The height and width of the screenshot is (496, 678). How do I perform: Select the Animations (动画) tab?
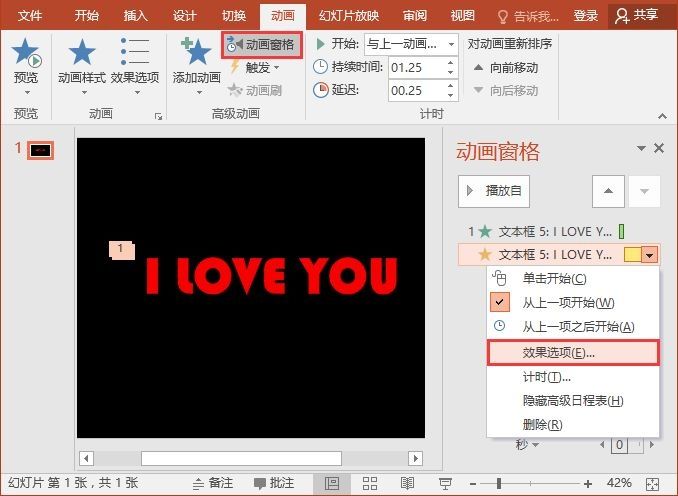(283, 16)
